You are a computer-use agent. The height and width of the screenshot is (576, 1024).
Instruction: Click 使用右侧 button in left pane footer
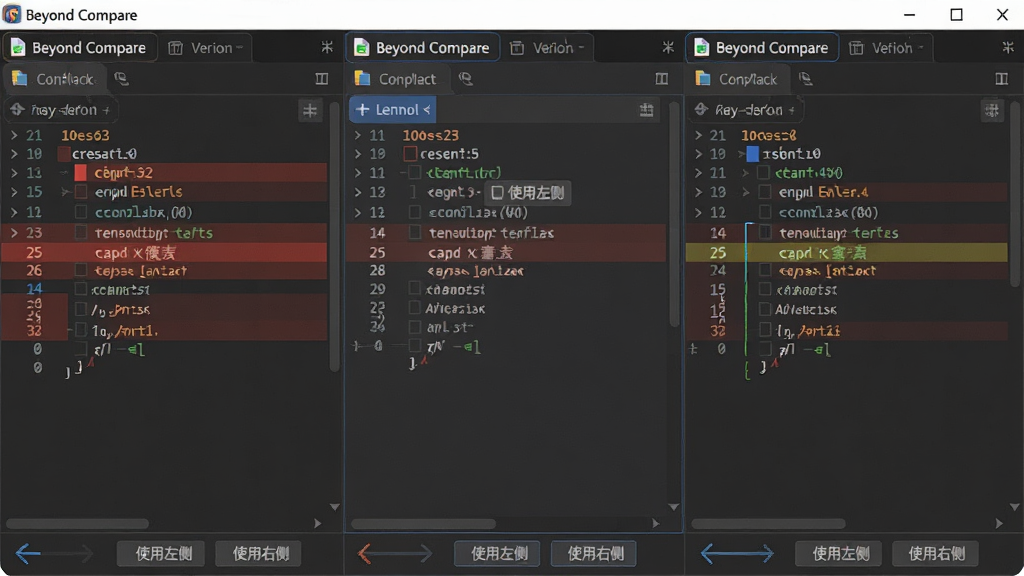click(x=258, y=554)
